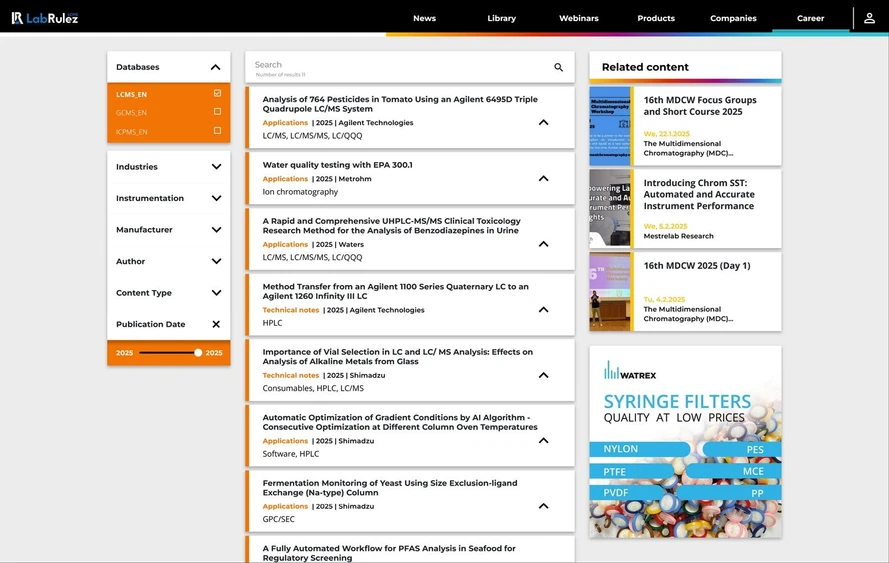Click the 'Technical notes' label under Method Transfer

290,310
